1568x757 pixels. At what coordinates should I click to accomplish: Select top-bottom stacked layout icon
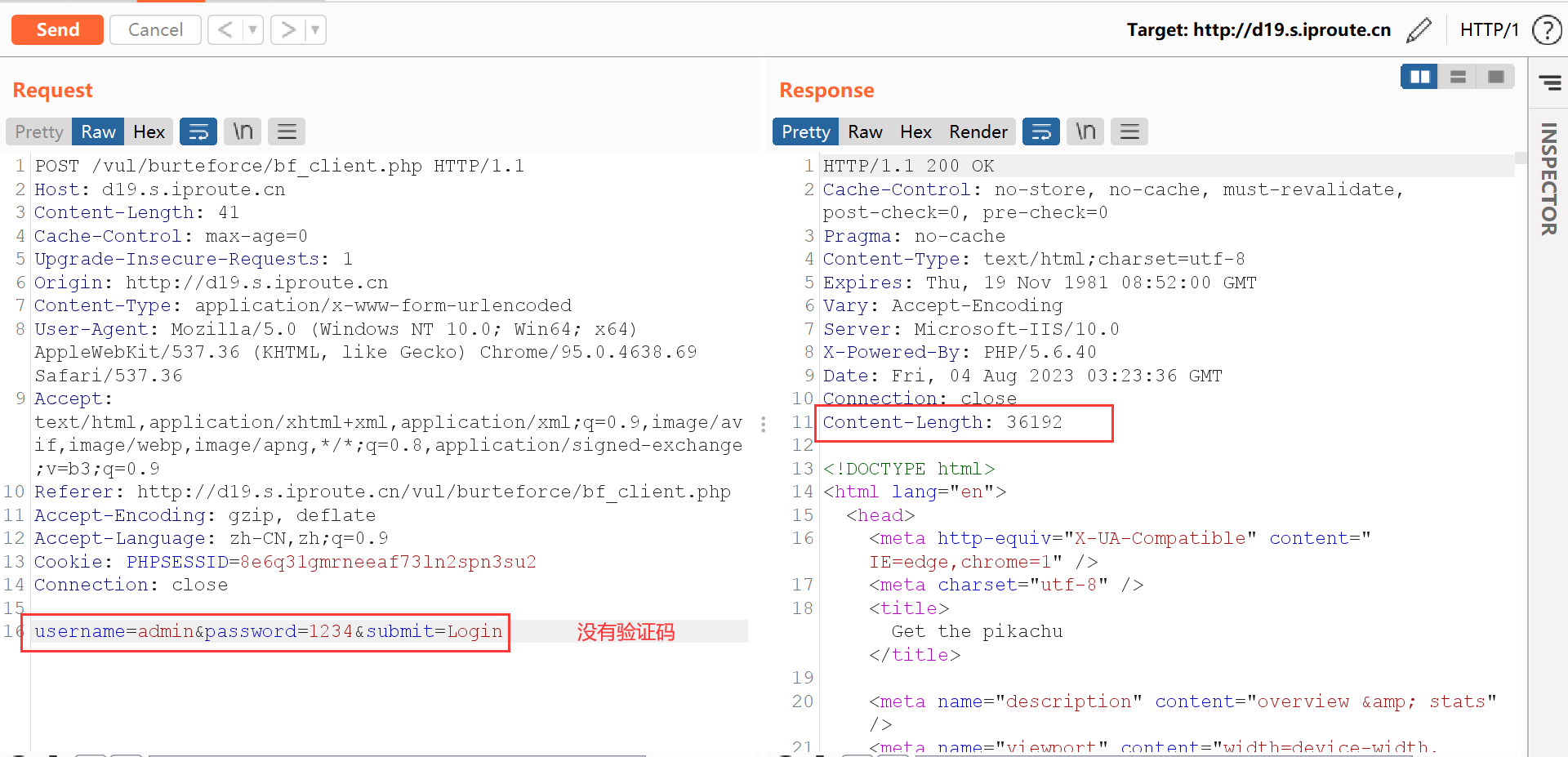click(x=1458, y=77)
